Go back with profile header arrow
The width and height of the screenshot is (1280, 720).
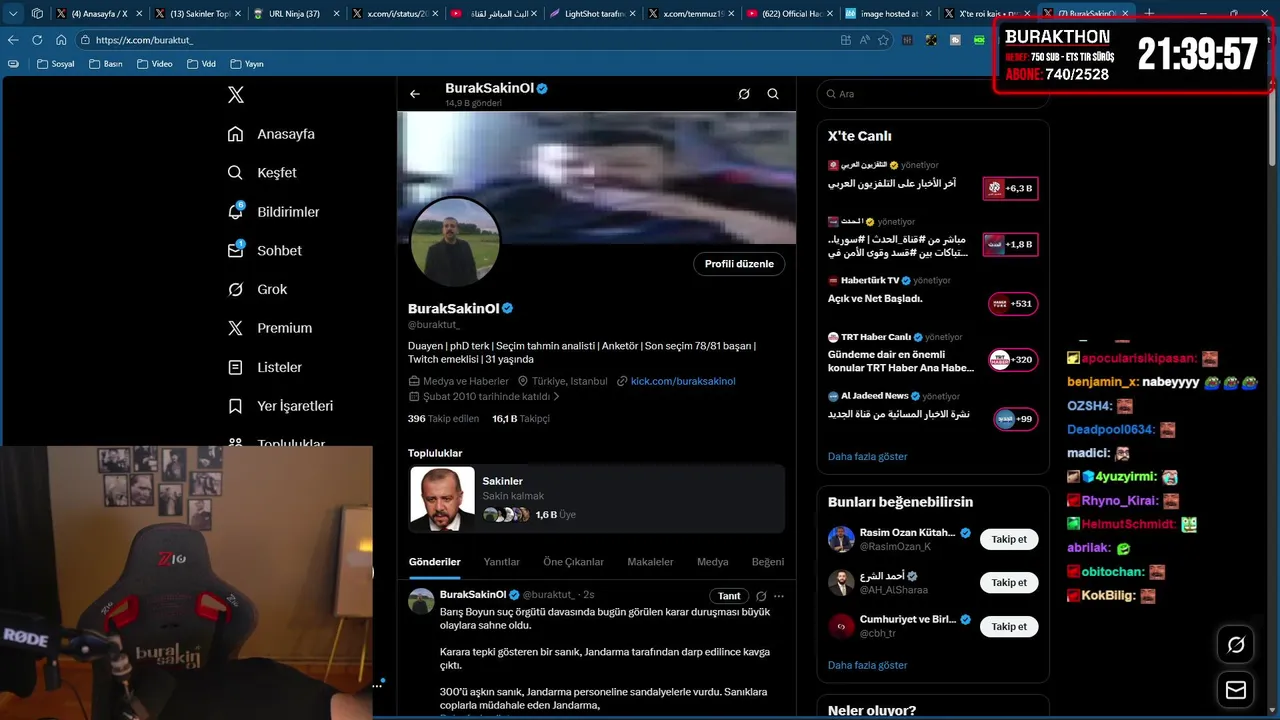[415, 94]
